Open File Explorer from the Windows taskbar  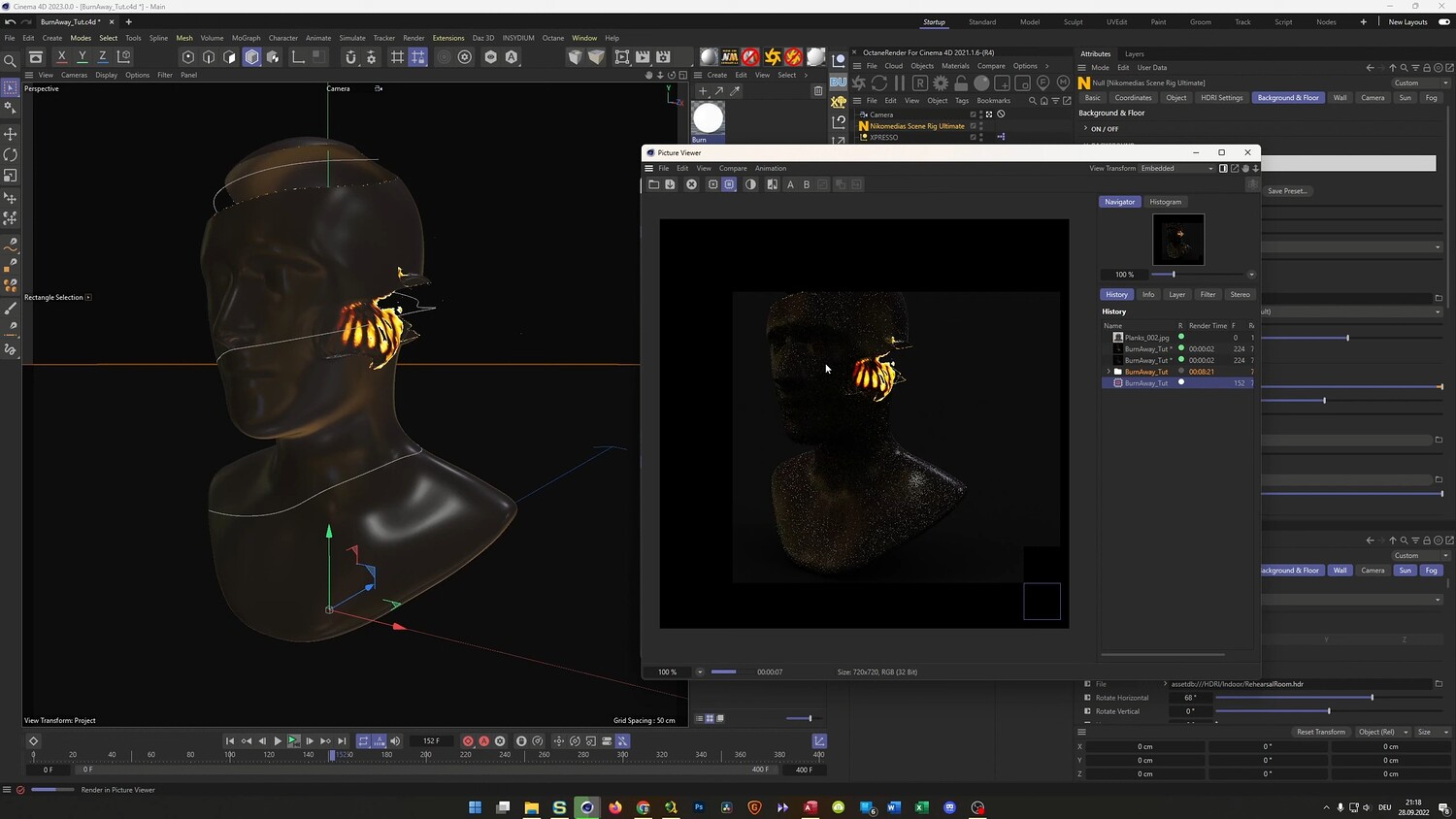pos(531,807)
